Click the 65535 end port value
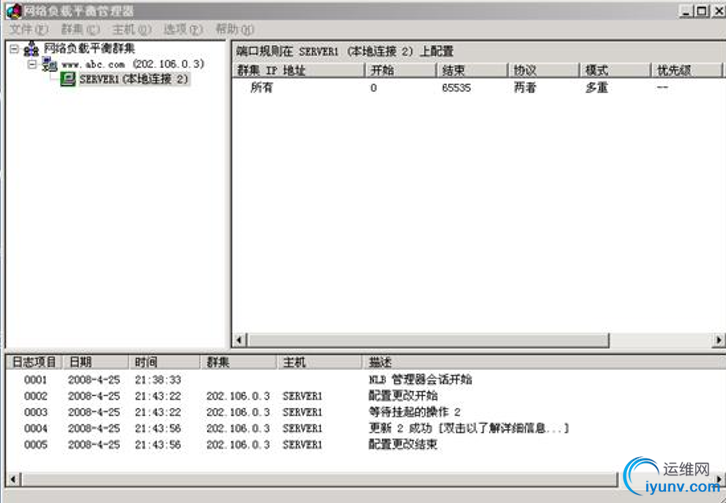 (x=456, y=88)
